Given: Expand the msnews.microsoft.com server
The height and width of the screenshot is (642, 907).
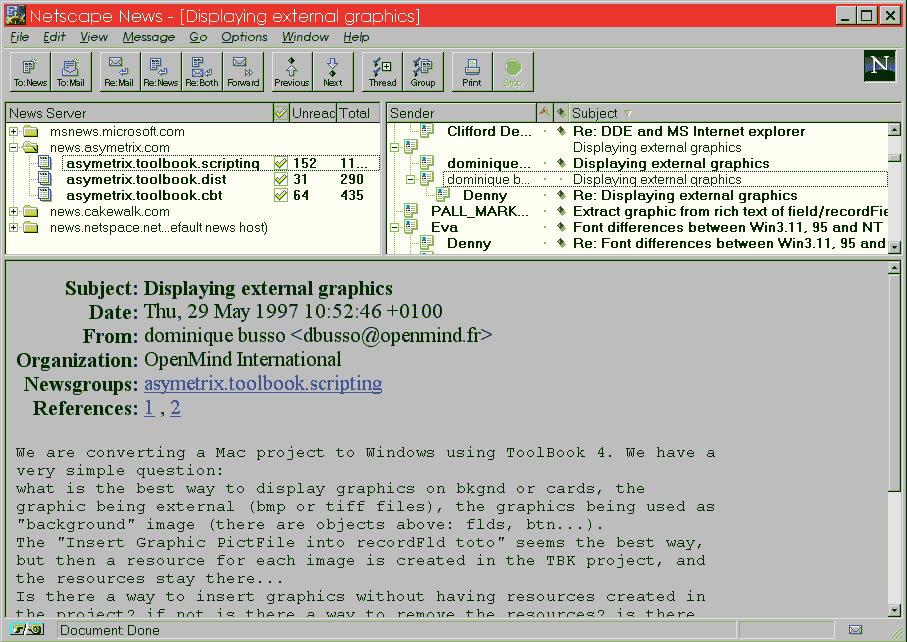Looking at the screenshot, I should 14,132.
